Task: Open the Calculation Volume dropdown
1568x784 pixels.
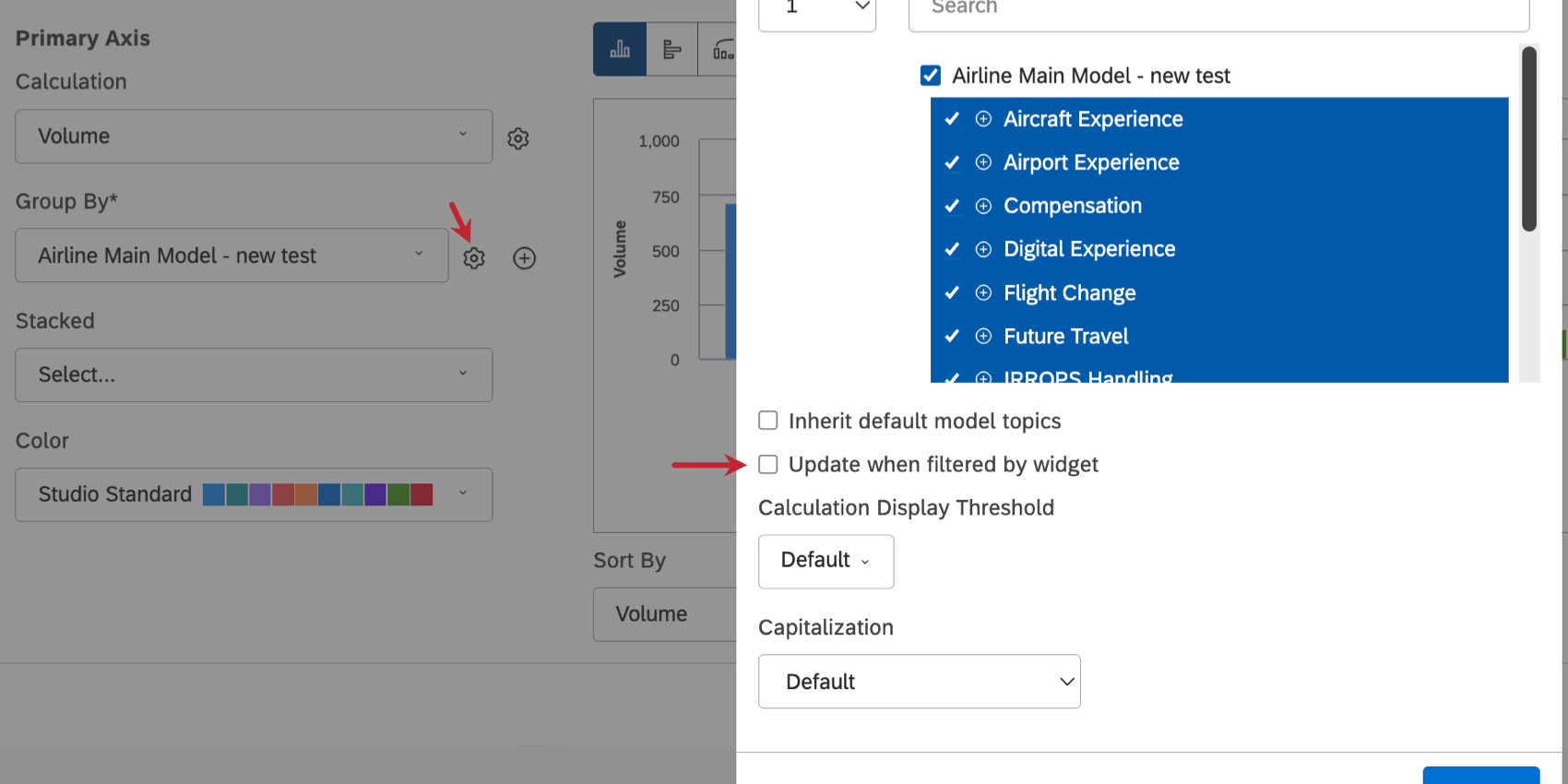Action: [x=254, y=137]
